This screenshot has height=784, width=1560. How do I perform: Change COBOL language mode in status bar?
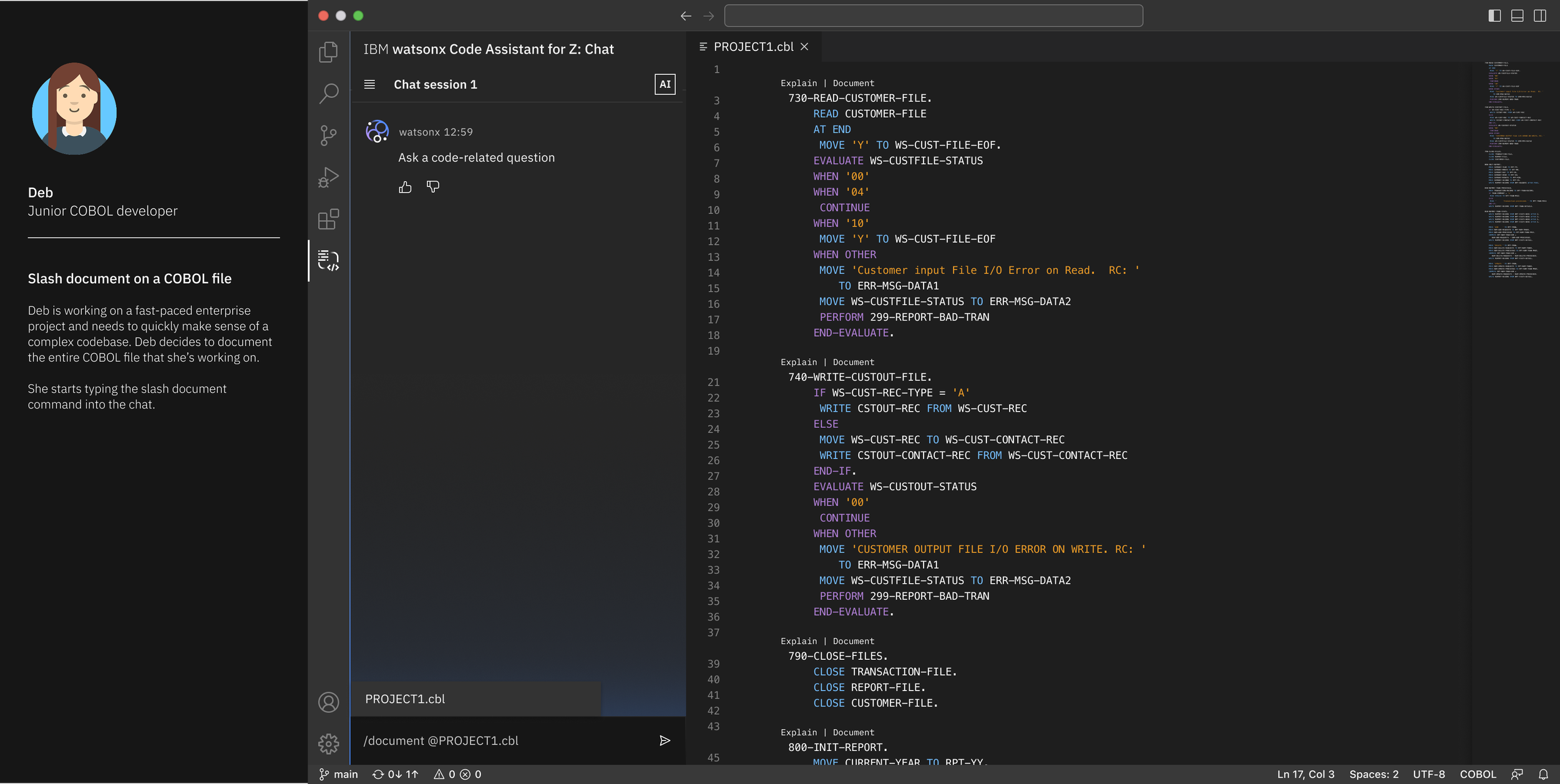1478,774
